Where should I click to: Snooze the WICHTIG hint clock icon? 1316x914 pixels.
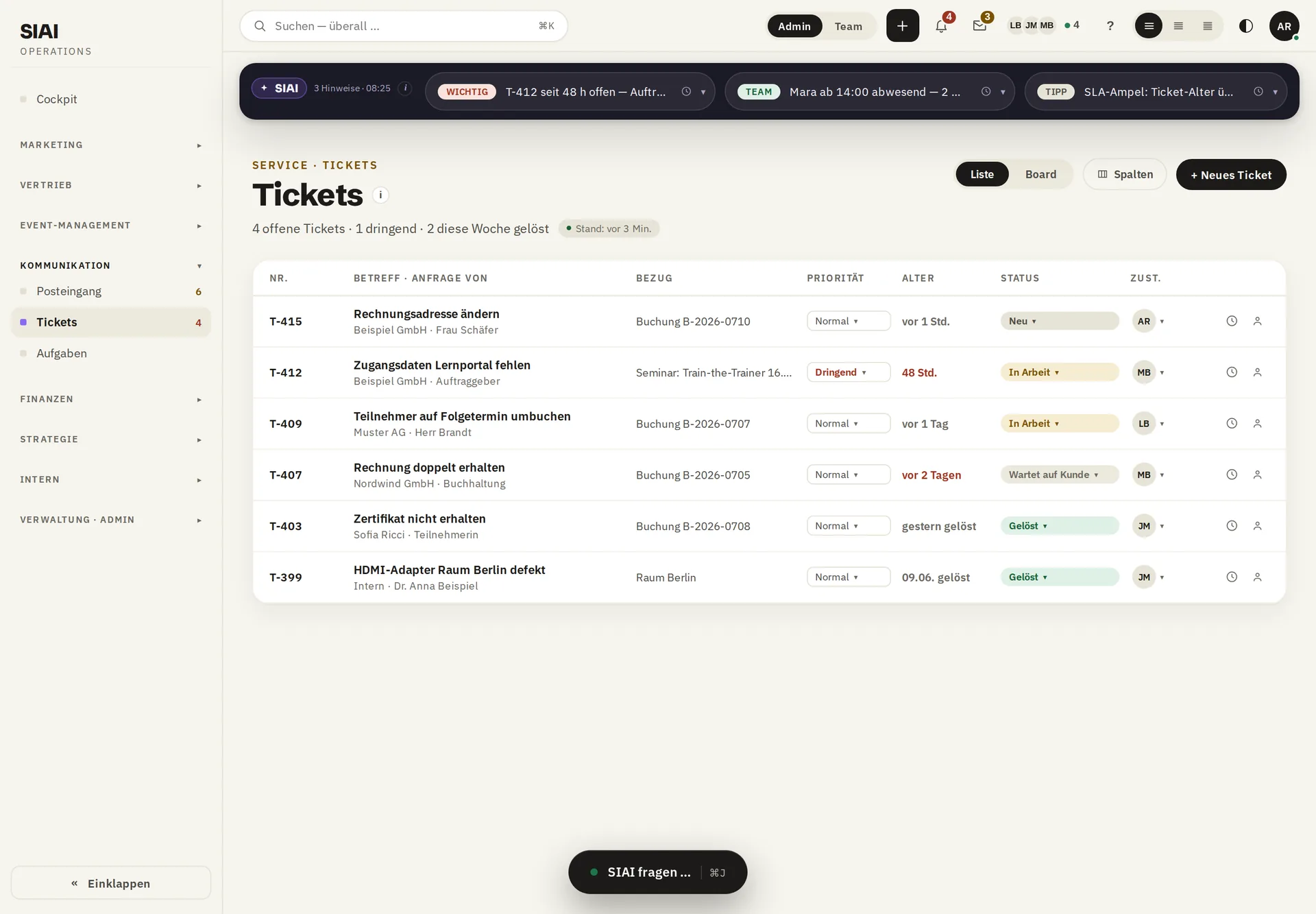coord(686,92)
